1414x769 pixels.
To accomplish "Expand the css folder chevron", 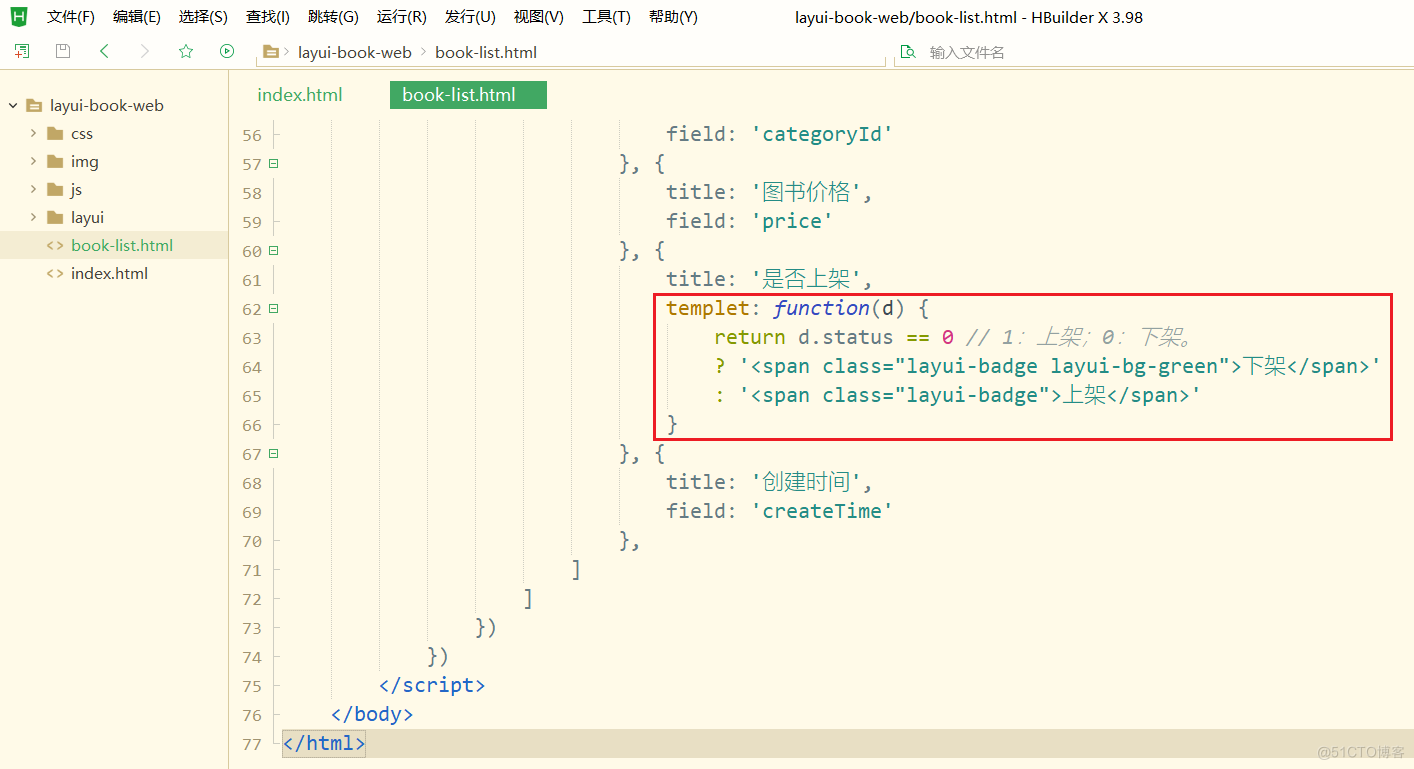I will click(x=33, y=133).
